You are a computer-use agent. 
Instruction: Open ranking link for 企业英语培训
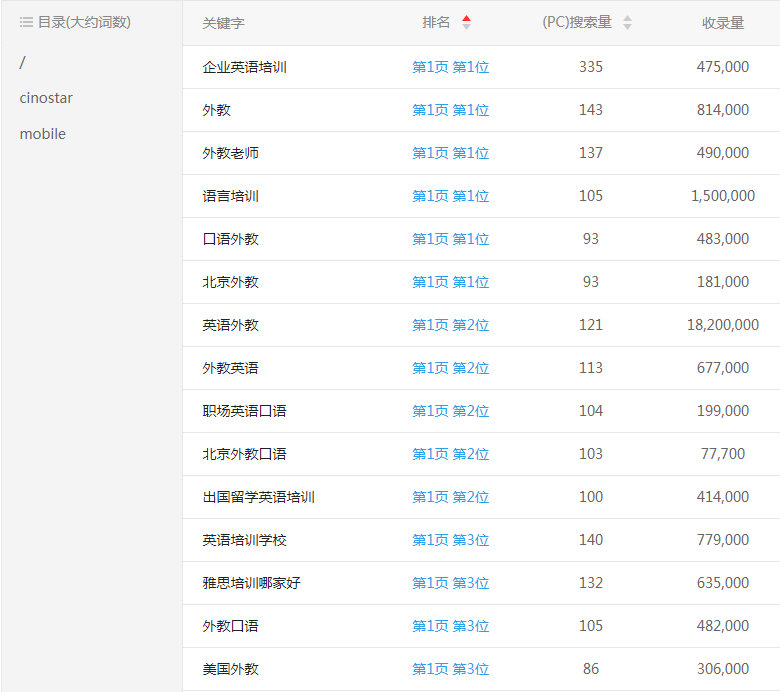pyautogui.click(x=450, y=67)
